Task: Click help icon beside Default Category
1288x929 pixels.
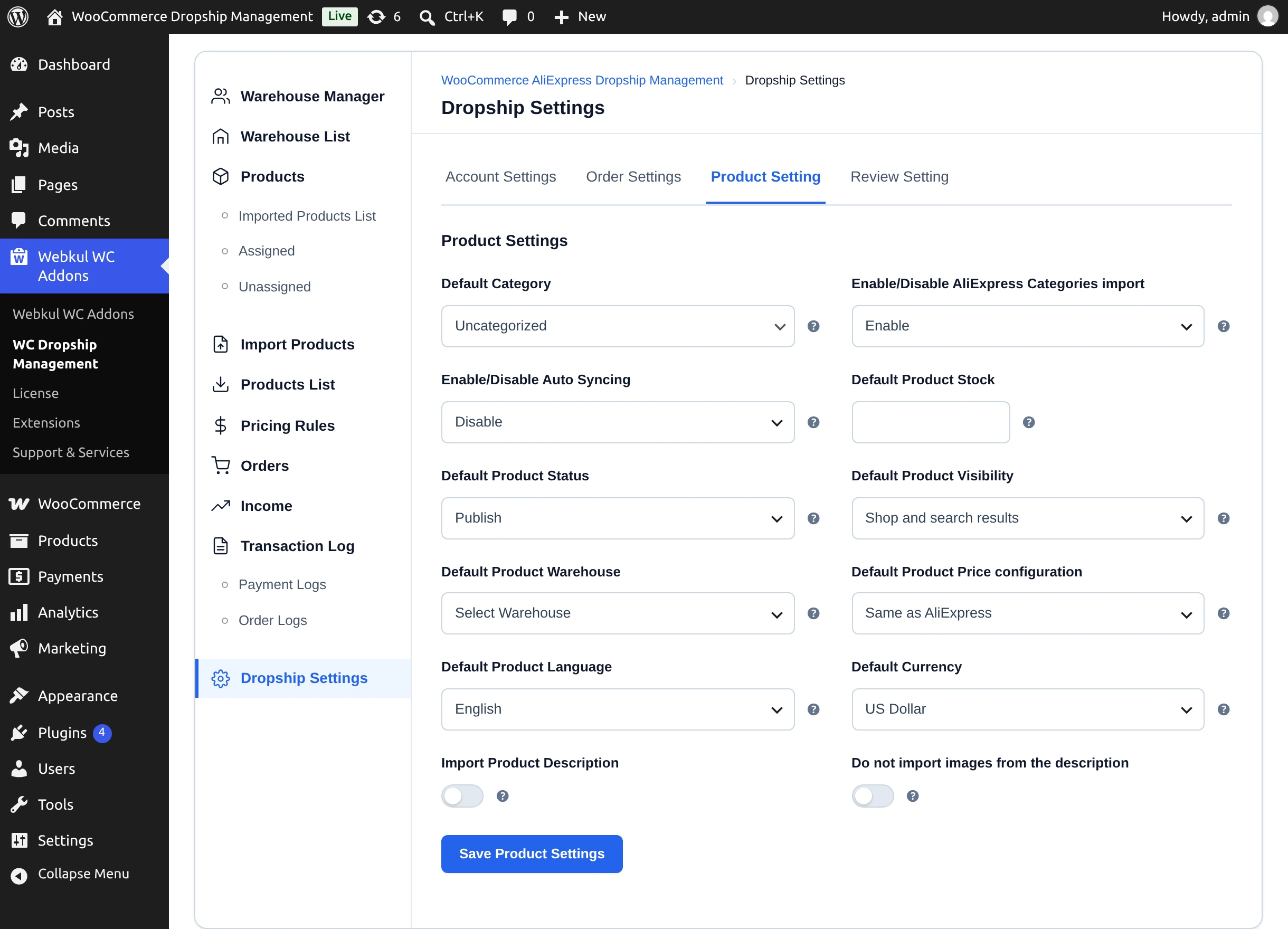Action: point(813,326)
